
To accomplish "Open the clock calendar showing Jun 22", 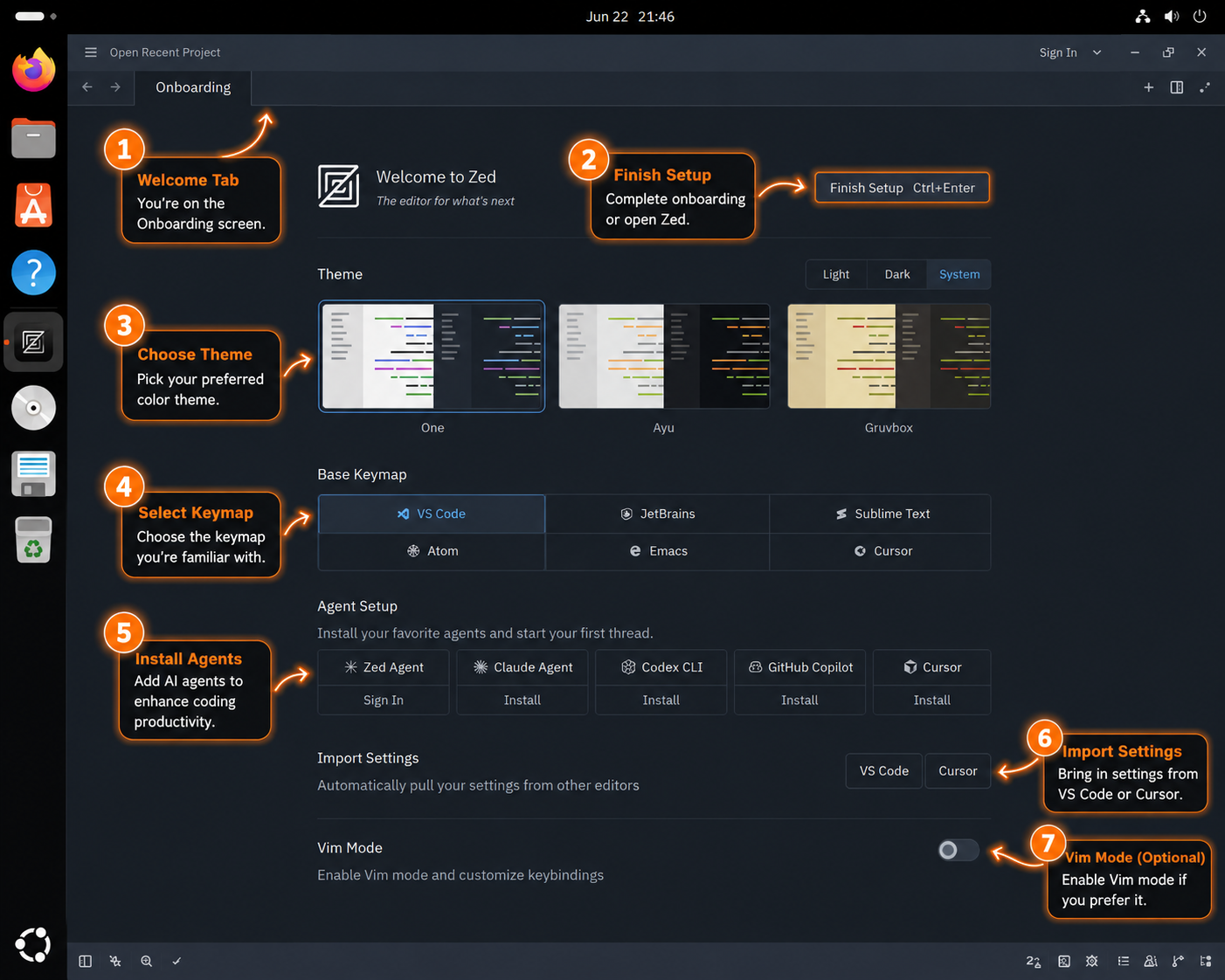I will [630, 17].
